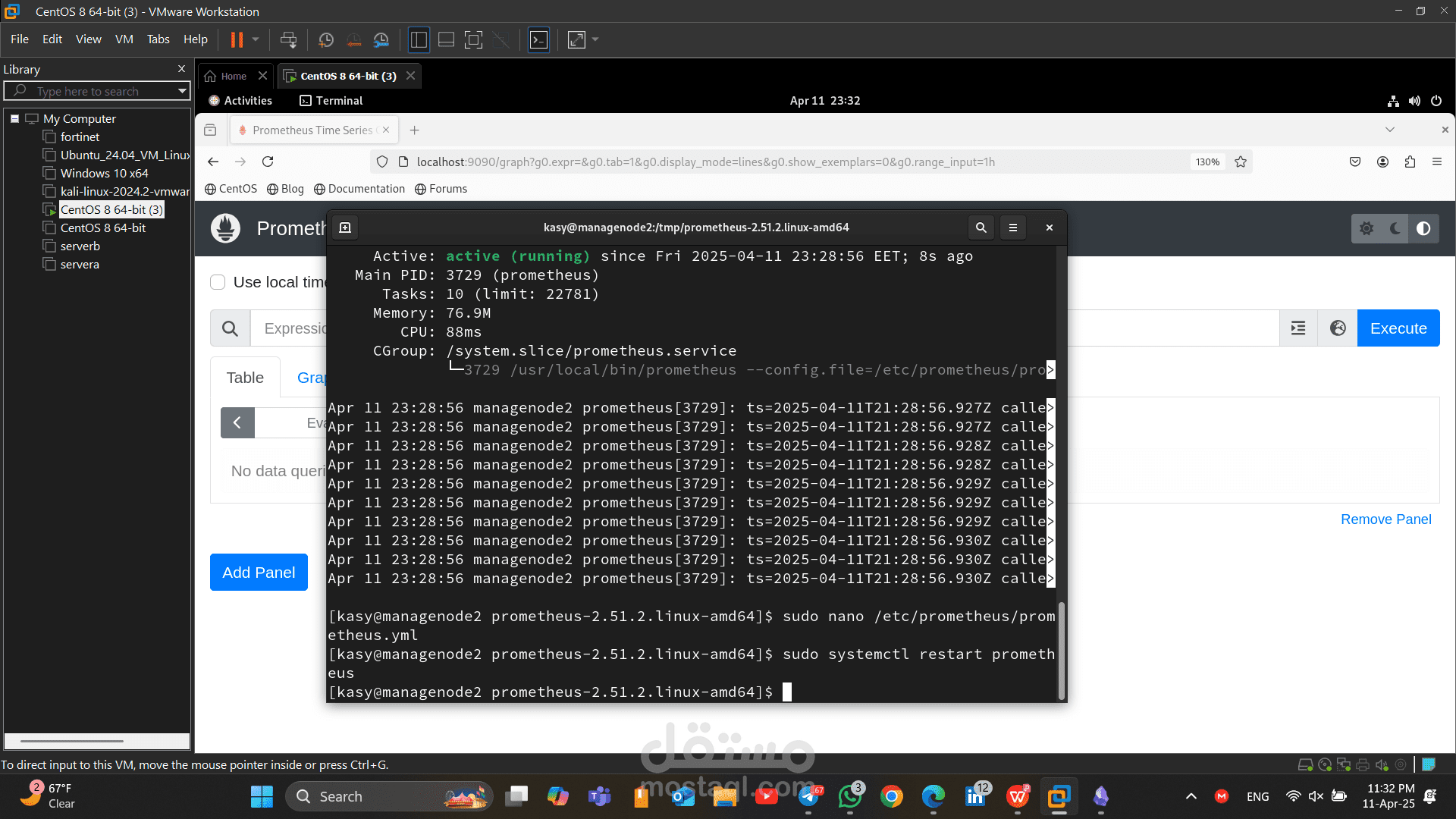Revert to previous snapshot icon
The width and height of the screenshot is (1456, 819).
(353, 39)
